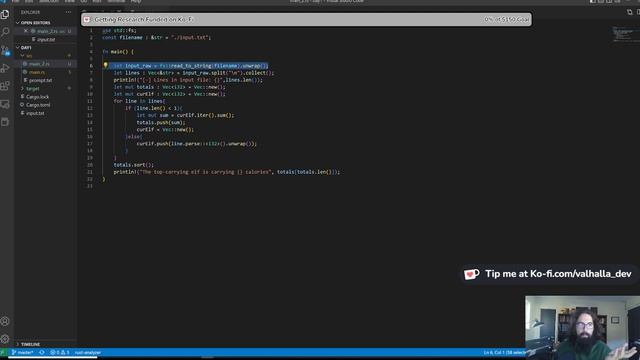Open the Remote Explorer activity bar icon
Screen dimensions: 640x360
5,104
